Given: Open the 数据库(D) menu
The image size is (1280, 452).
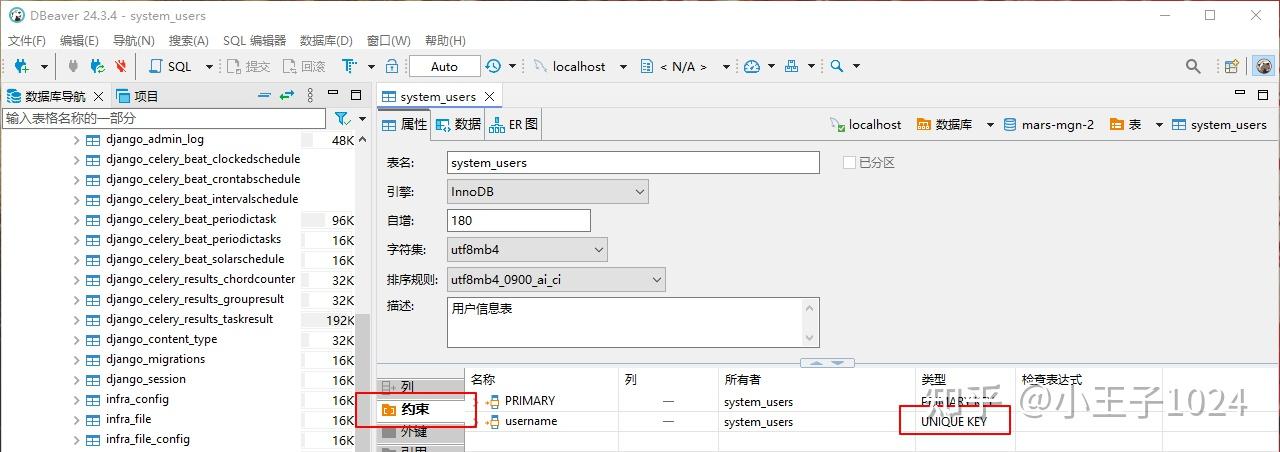Looking at the screenshot, I should (x=326, y=41).
